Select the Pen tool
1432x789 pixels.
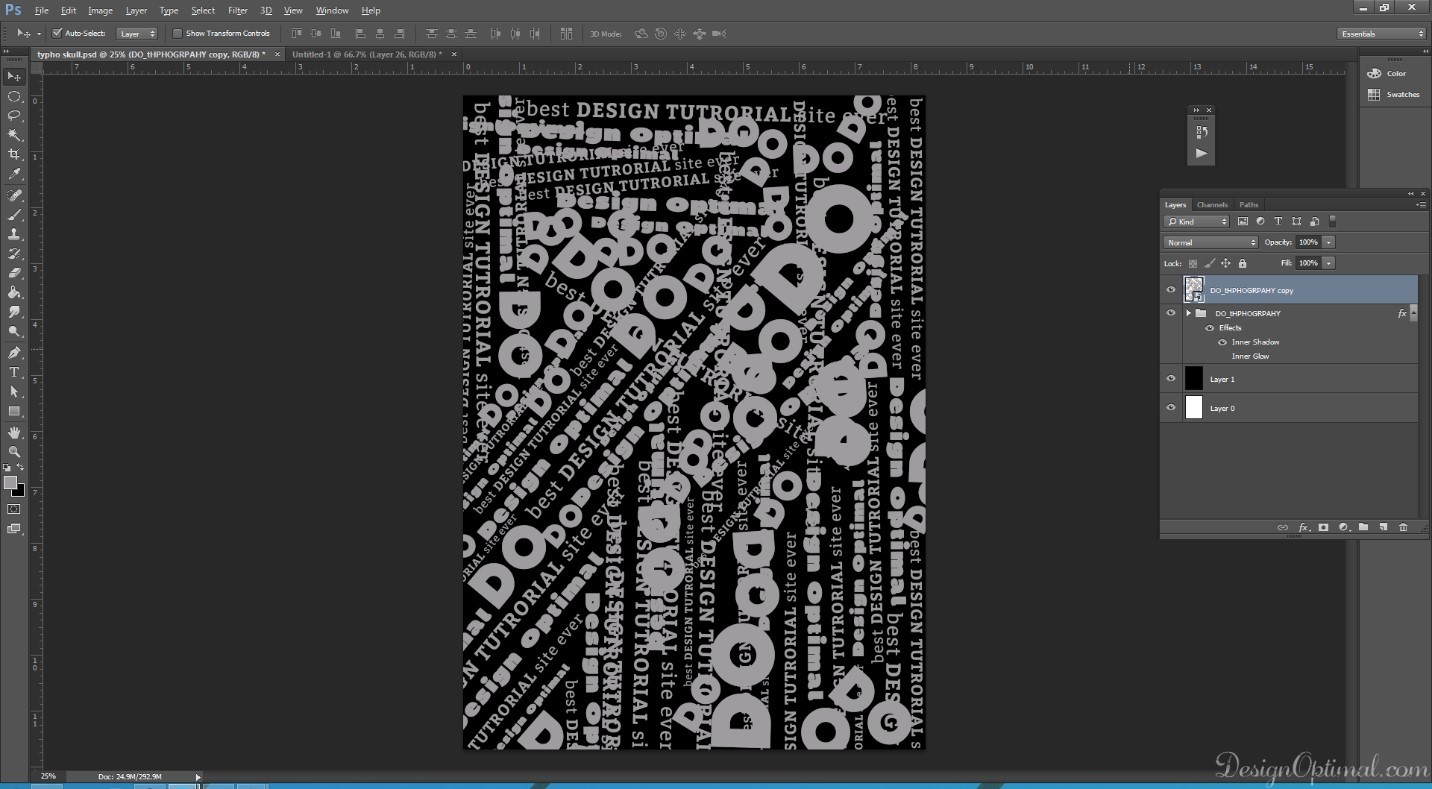point(14,353)
